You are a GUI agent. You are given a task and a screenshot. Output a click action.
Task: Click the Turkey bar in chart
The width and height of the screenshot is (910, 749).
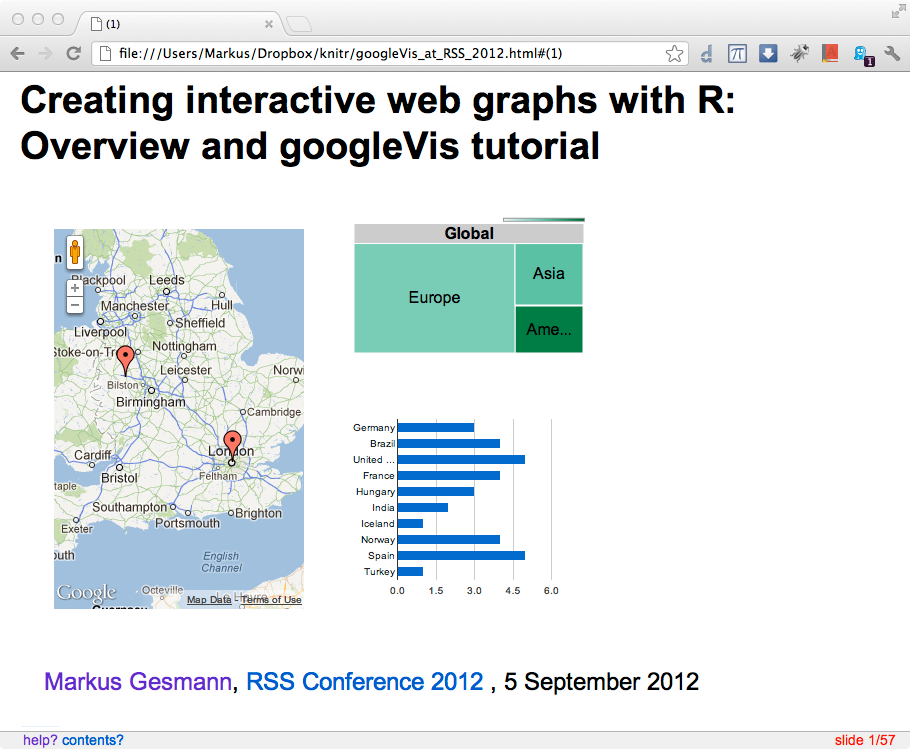click(410, 571)
